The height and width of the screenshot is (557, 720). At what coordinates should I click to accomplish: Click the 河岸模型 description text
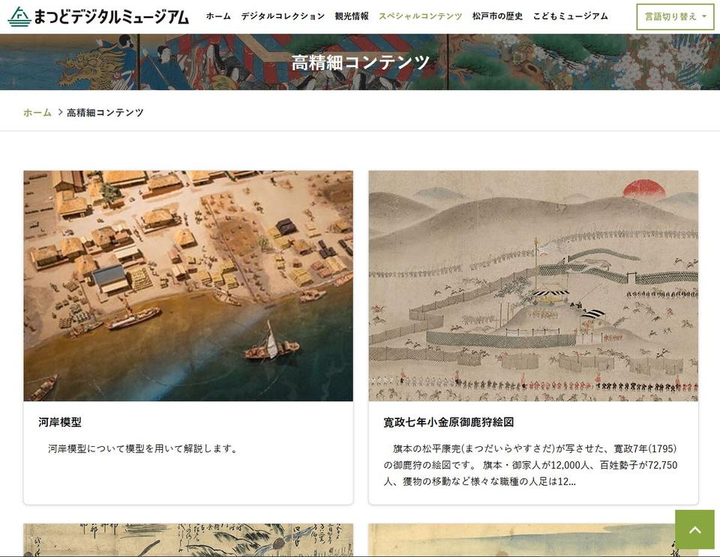(143, 449)
